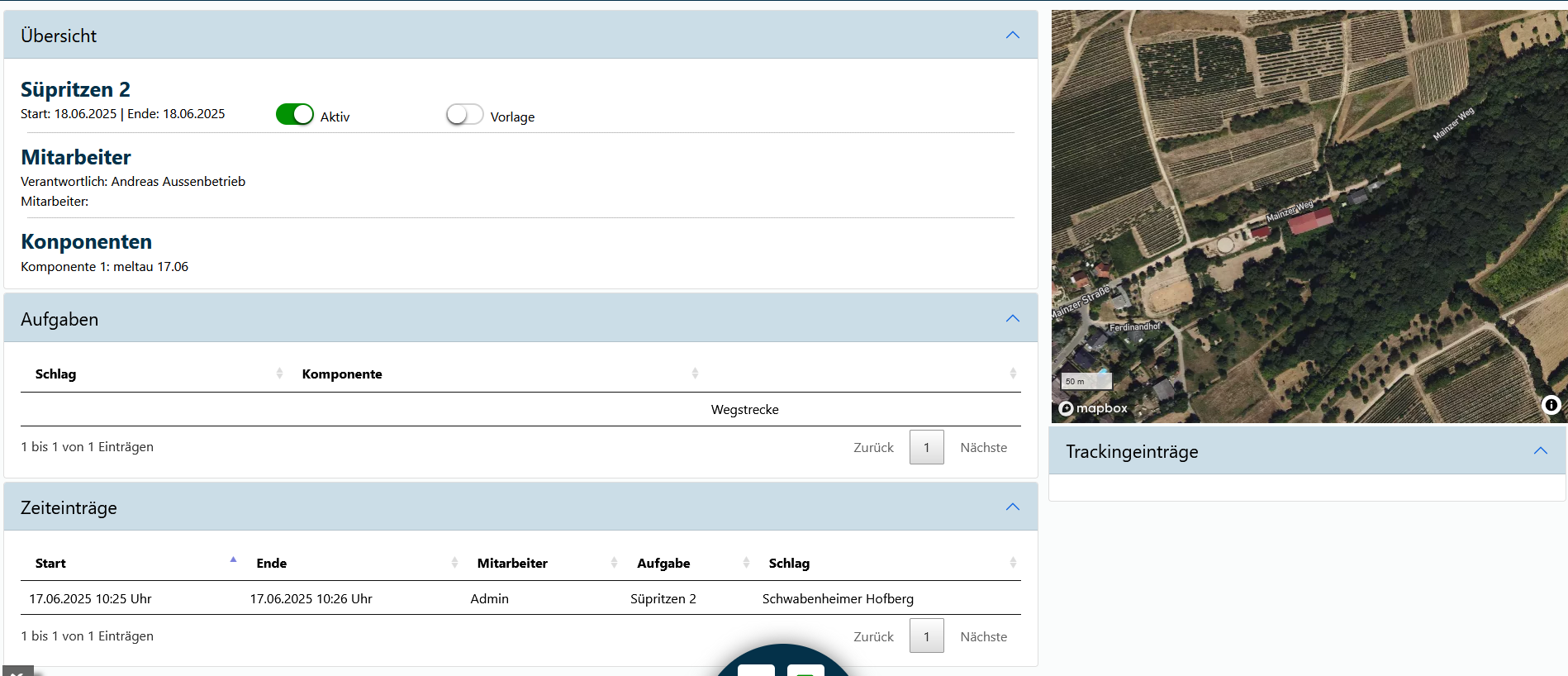Click the Mapbox logo on the map
The image size is (1568, 676).
[x=1094, y=408]
